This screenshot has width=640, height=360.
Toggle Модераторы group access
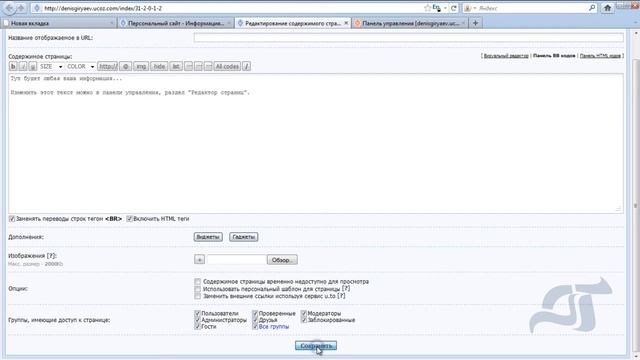304,313
